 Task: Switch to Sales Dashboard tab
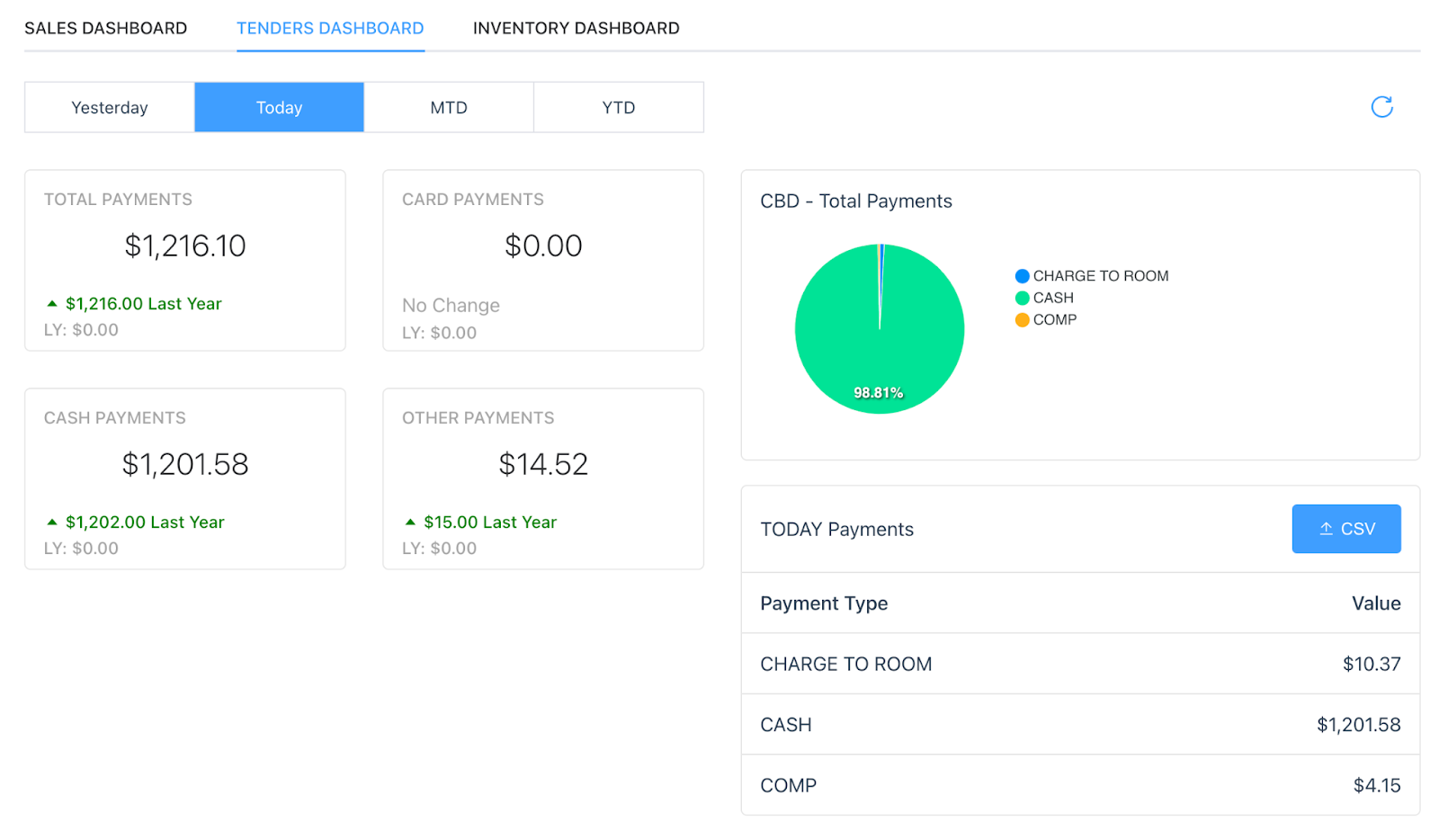(x=106, y=29)
